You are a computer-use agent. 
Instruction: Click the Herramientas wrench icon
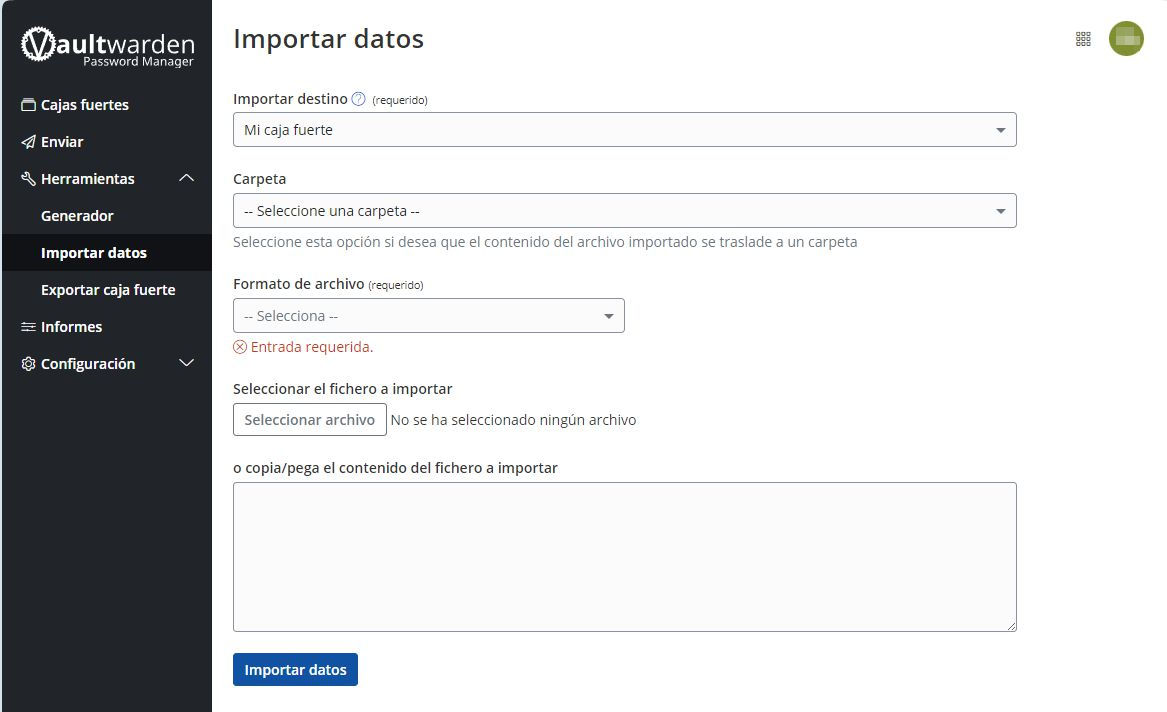pos(28,179)
